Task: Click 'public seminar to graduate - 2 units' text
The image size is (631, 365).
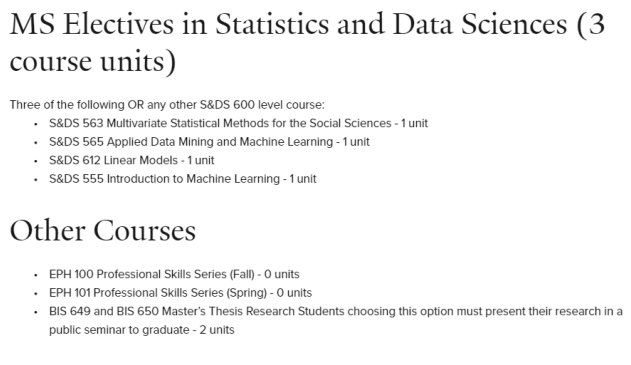Action: [142, 330]
